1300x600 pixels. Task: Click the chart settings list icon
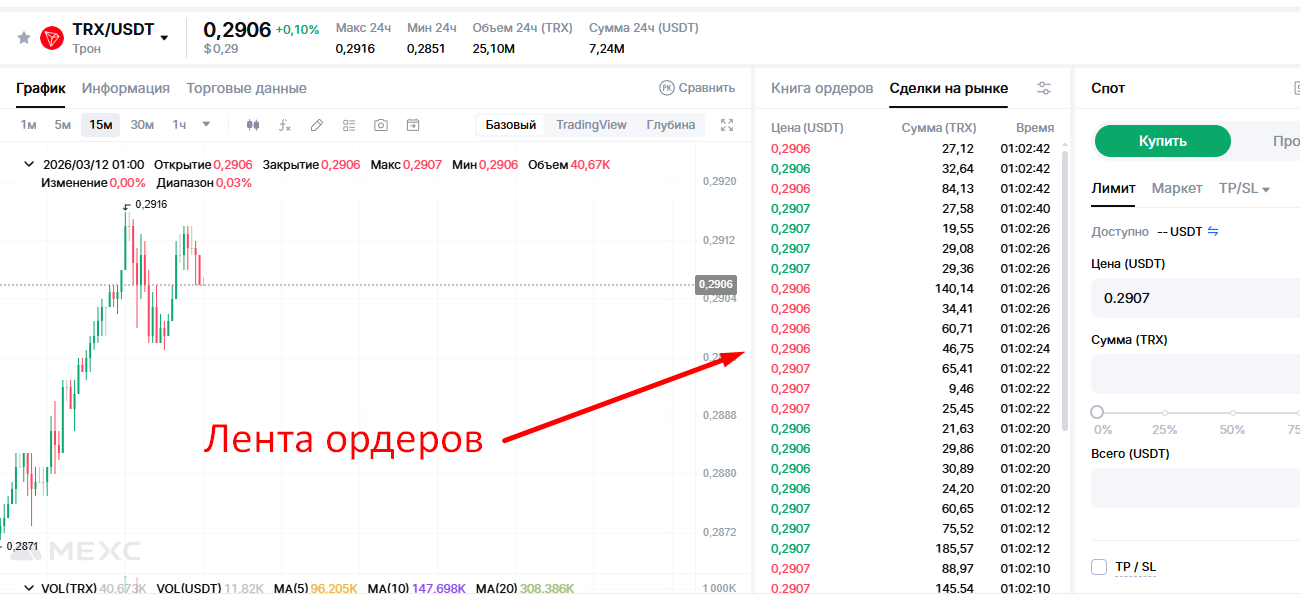pyautogui.click(x=349, y=125)
